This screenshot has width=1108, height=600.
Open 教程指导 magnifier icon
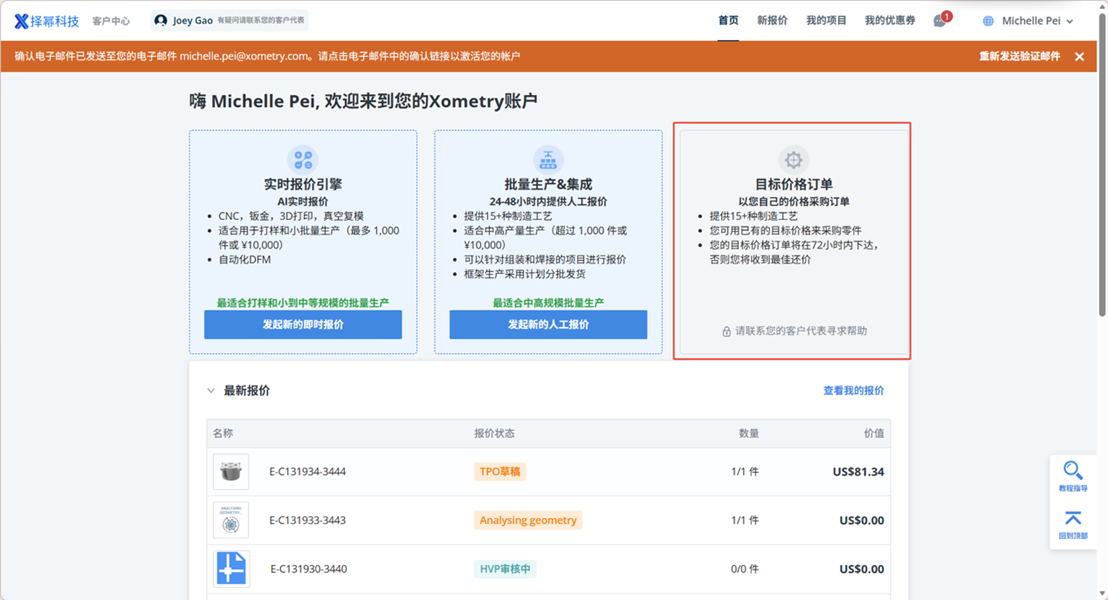(x=1073, y=470)
